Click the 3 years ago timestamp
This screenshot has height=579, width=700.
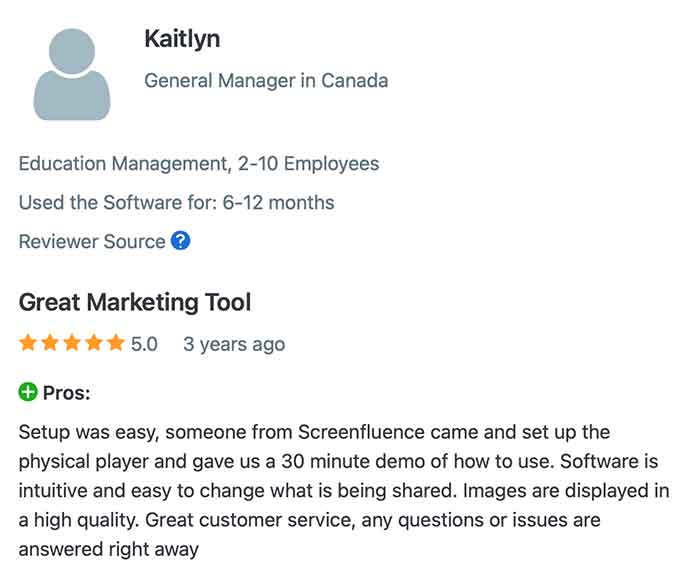pos(234,344)
